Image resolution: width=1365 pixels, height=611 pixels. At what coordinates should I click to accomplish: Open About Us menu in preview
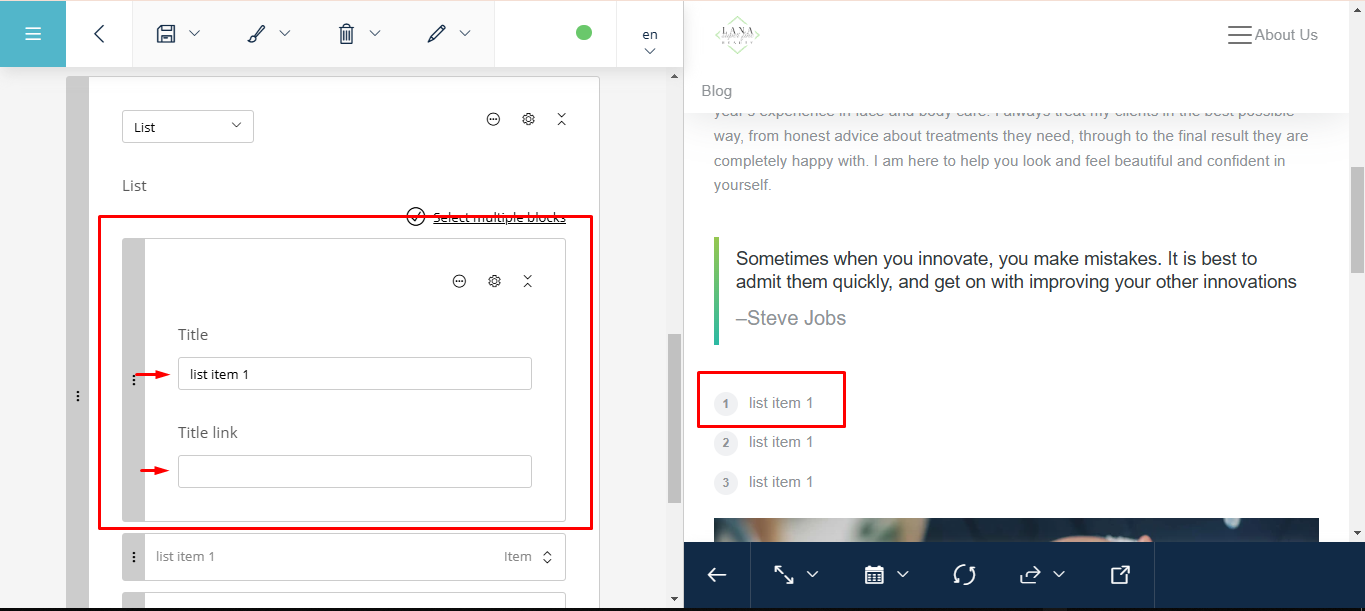coord(1272,35)
